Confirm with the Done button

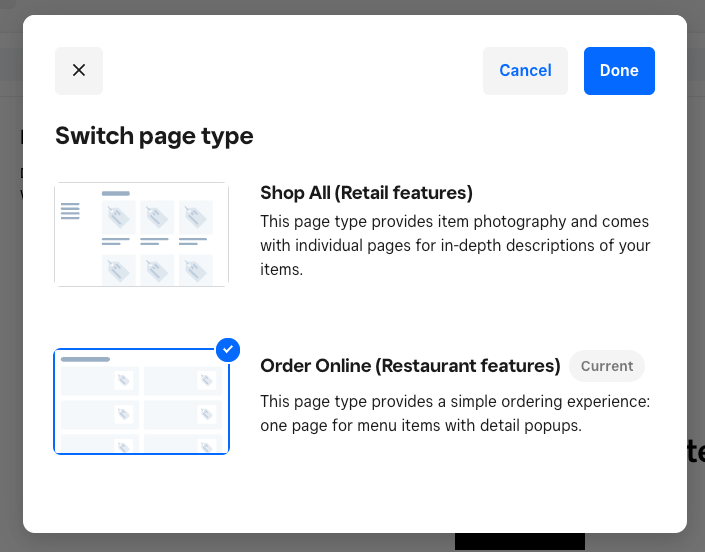pos(619,71)
